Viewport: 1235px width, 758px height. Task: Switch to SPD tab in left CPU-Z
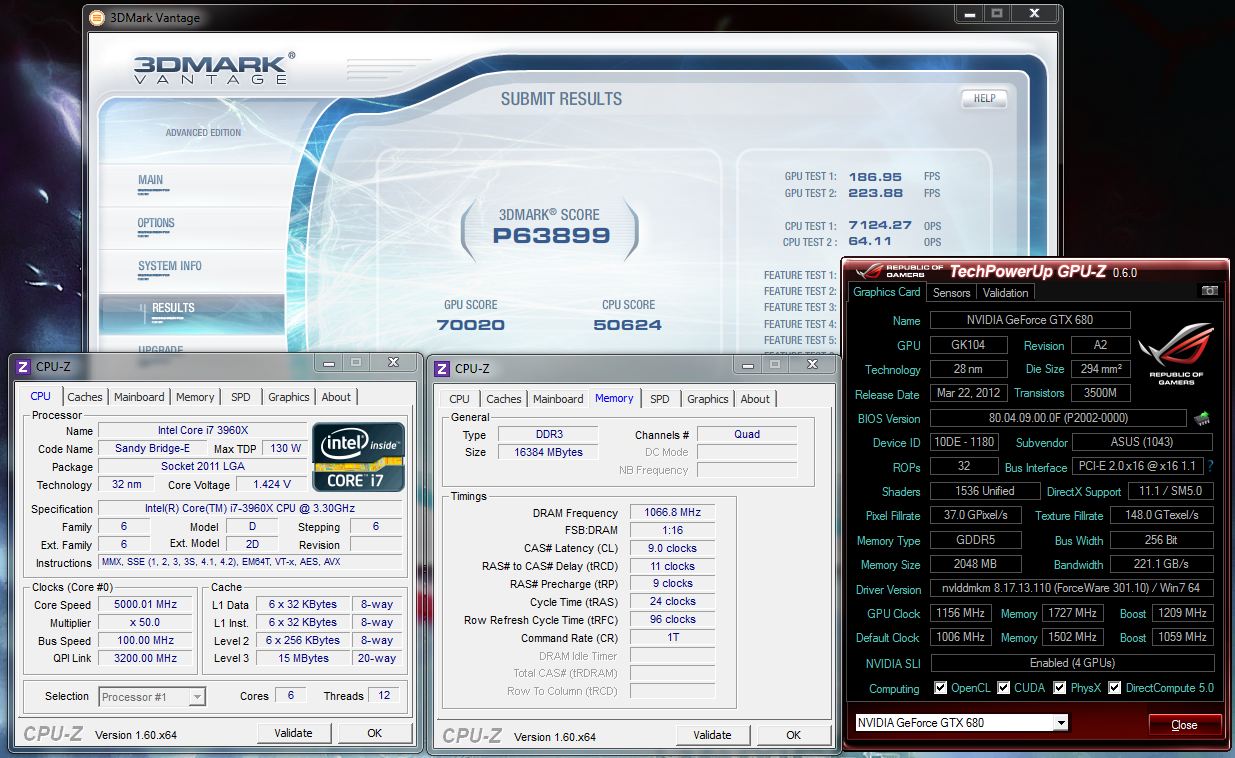(241, 397)
